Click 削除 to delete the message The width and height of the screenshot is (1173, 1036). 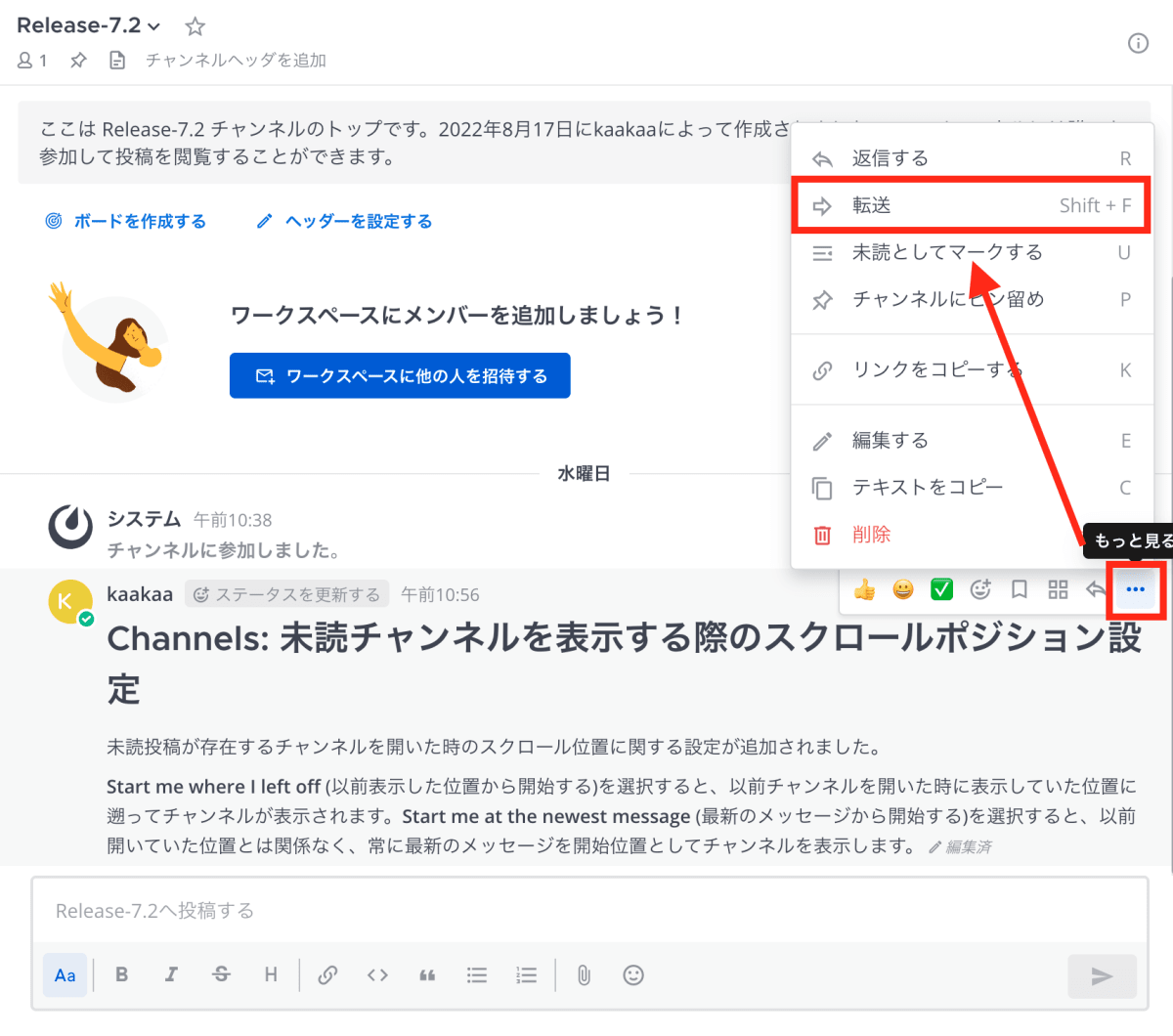870,535
